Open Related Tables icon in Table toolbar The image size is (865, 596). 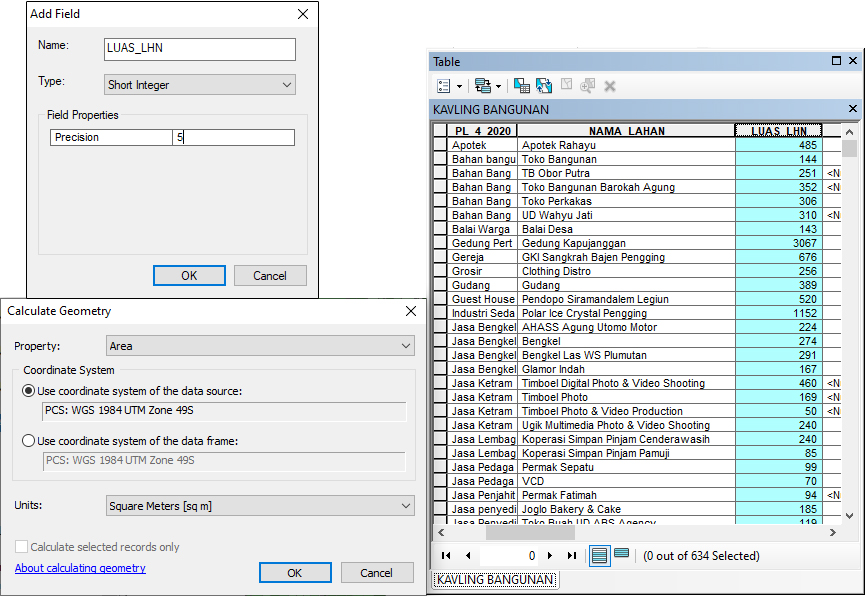point(483,86)
